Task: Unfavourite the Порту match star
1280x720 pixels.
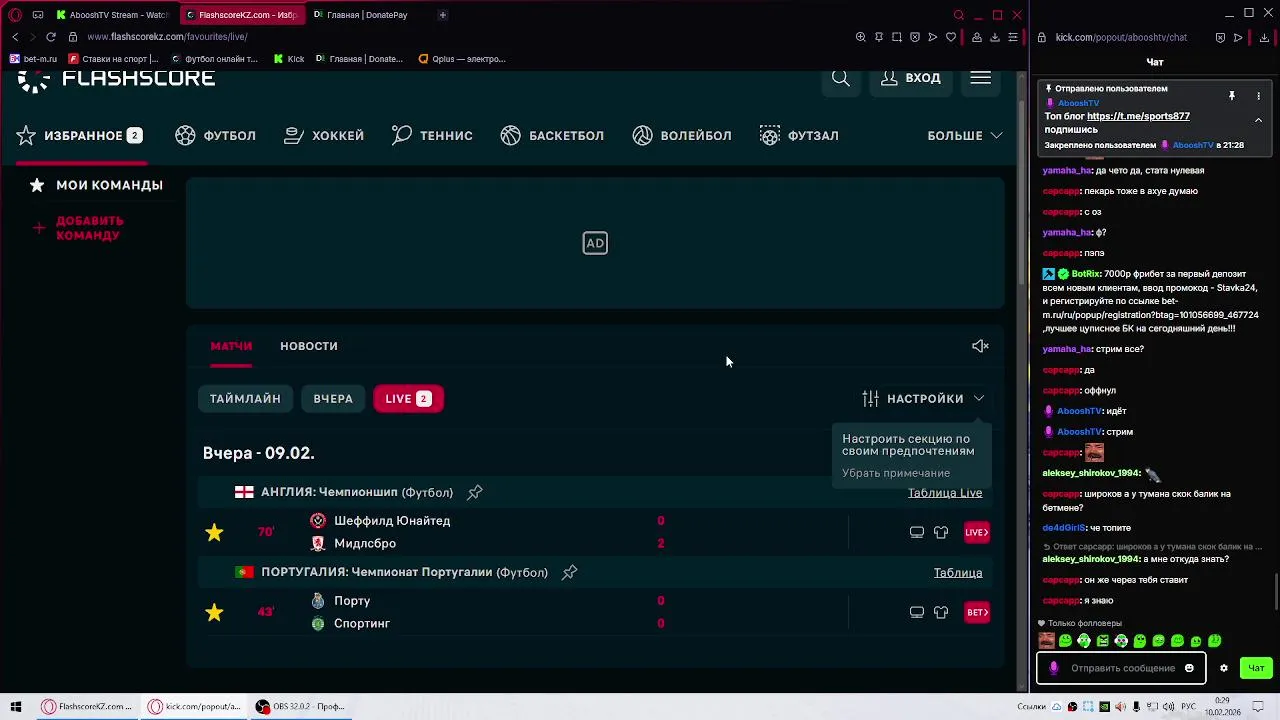Action: (214, 612)
